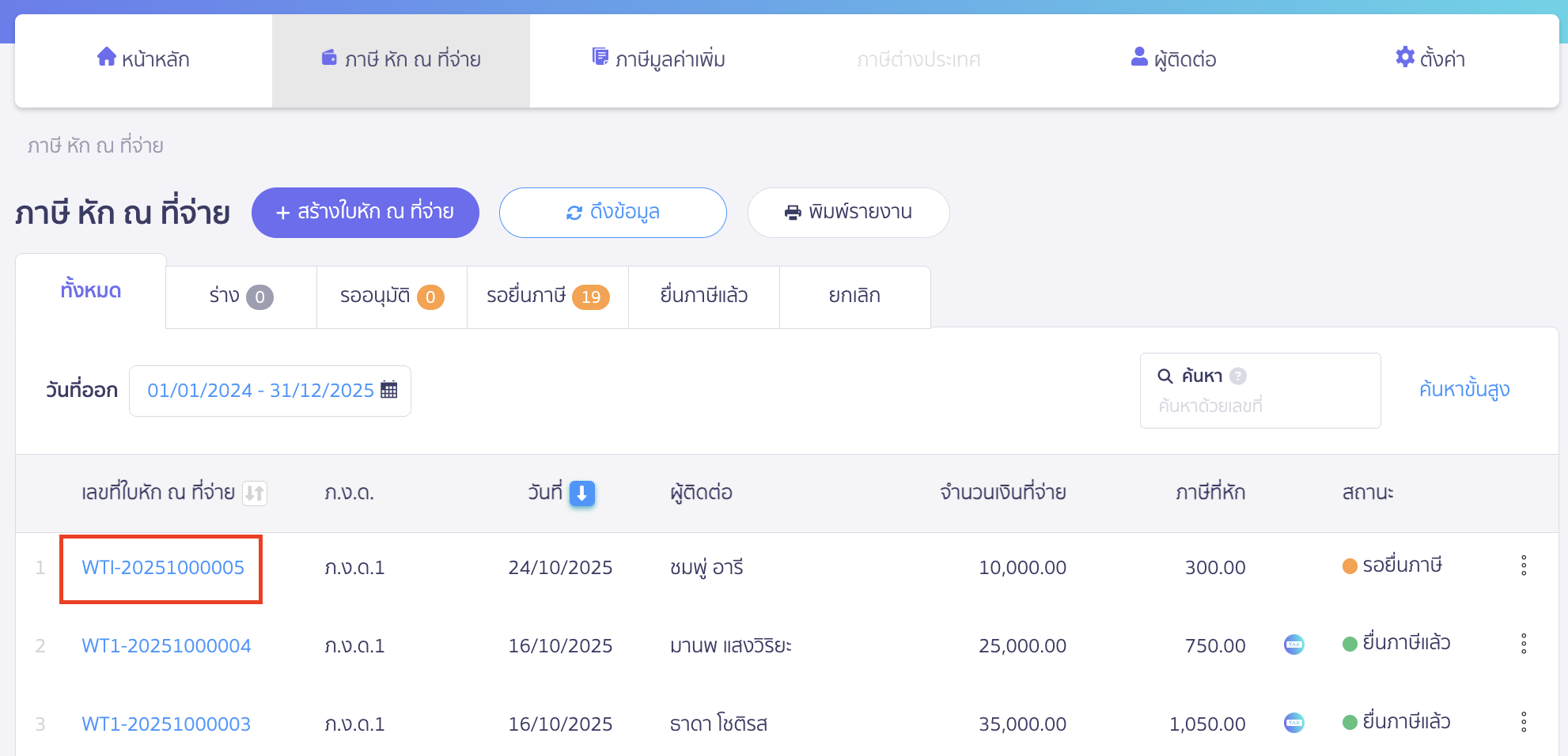Click the printer icon on พิมพ์รายงาน
This screenshot has width=1568, height=756.
793,211
